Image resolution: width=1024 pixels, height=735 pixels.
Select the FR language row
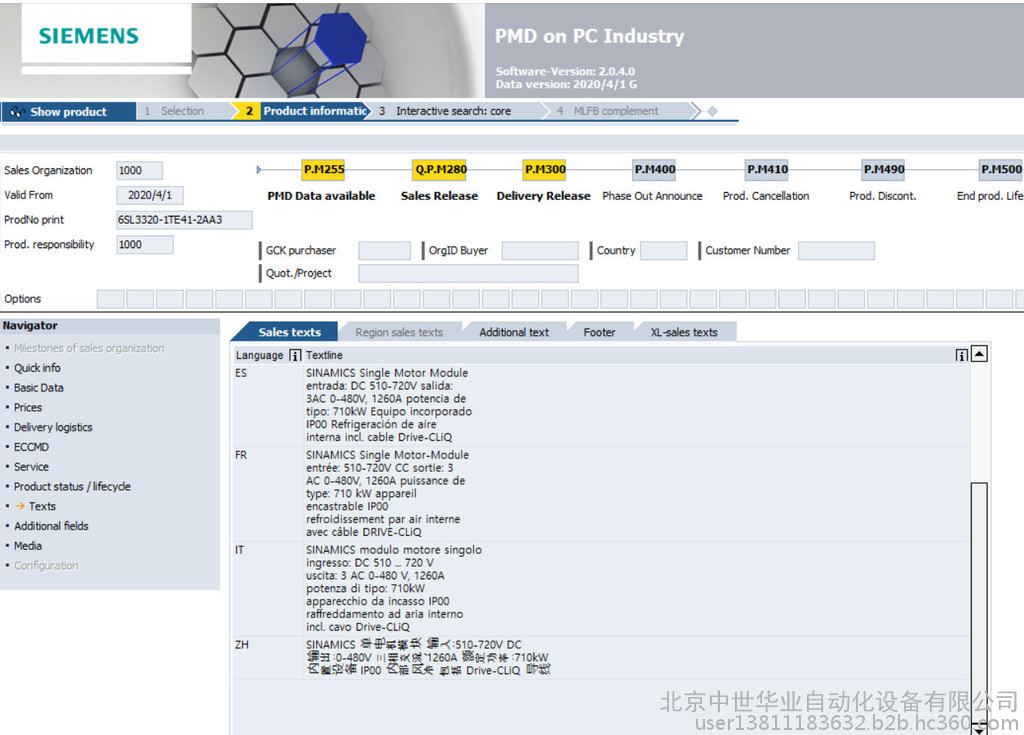point(601,493)
